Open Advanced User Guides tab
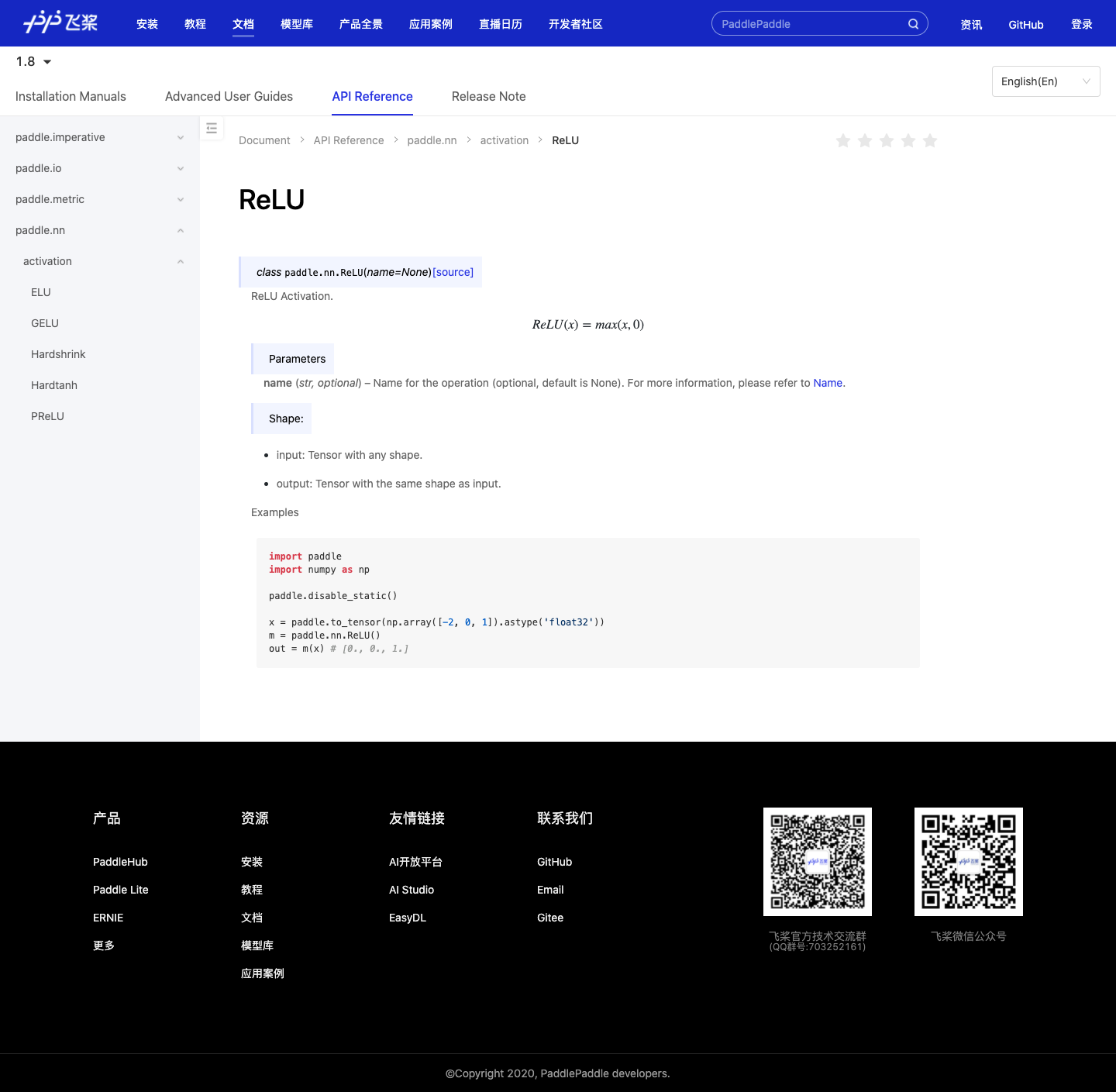The width and height of the screenshot is (1116, 1092). pyautogui.click(x=229, y=96)
